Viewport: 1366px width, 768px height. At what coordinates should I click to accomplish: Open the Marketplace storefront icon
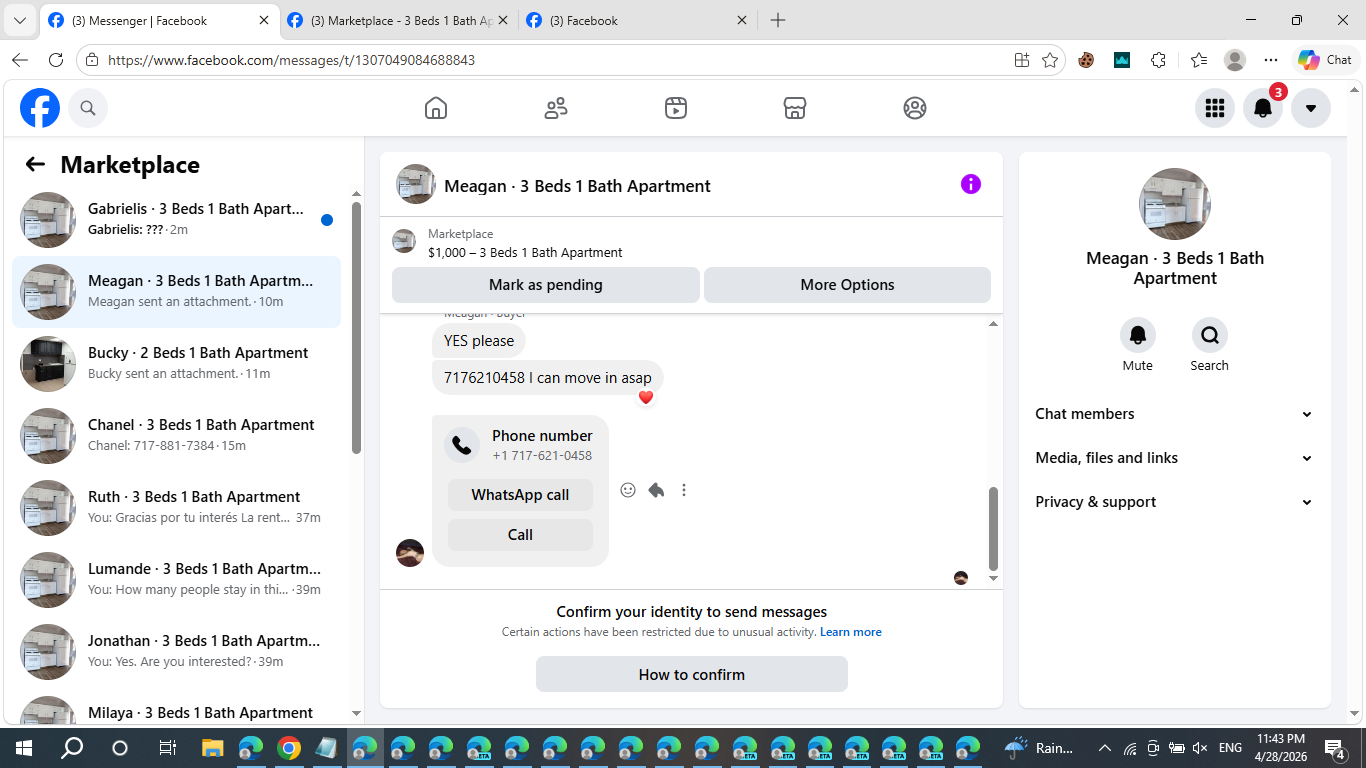pos(795,108)
